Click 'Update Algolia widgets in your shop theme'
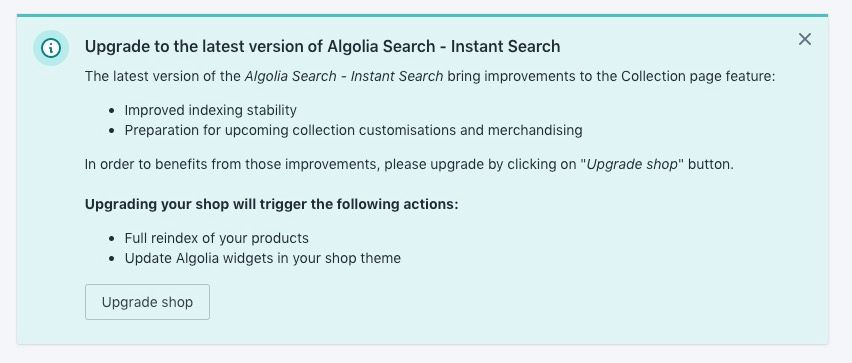 coord(262,259)
